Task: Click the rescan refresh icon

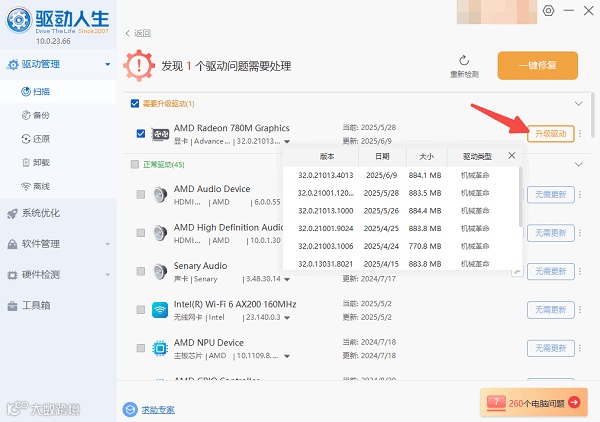Action: (x=464, y=60)
